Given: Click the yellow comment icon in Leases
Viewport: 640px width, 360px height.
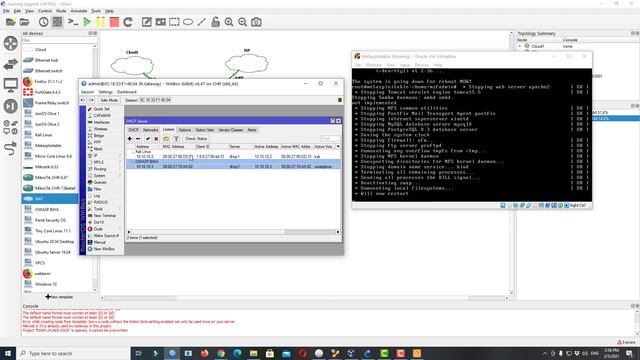Looking at the screenshot, I should coord(166,139).
